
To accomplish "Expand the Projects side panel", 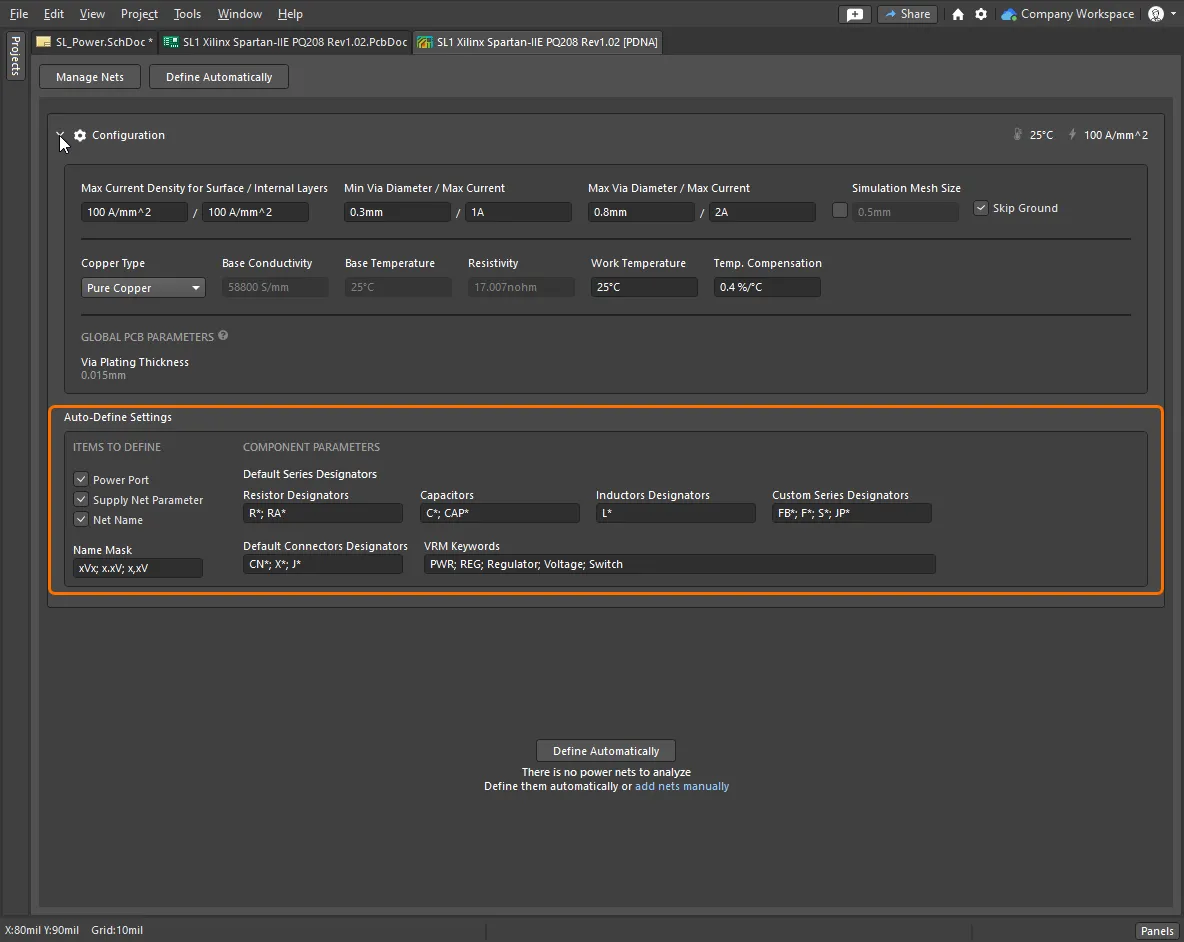I will pyautogui.click(x=15, y=57).
